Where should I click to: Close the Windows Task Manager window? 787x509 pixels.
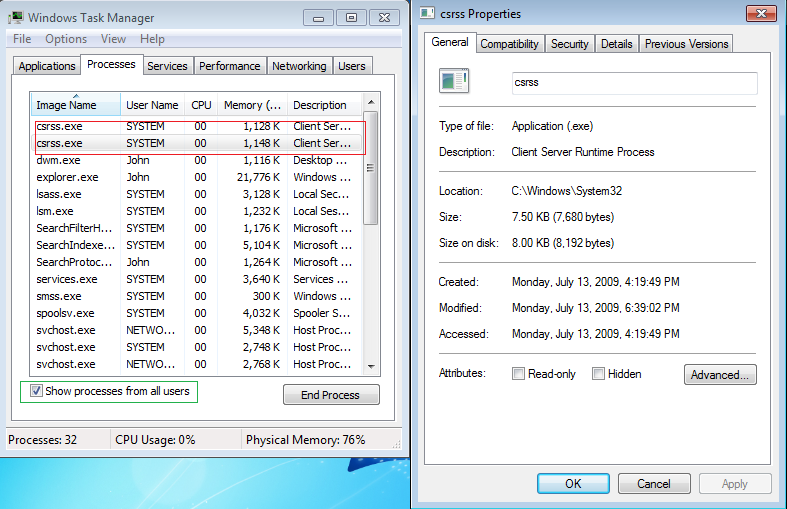(x=384, y=18)
